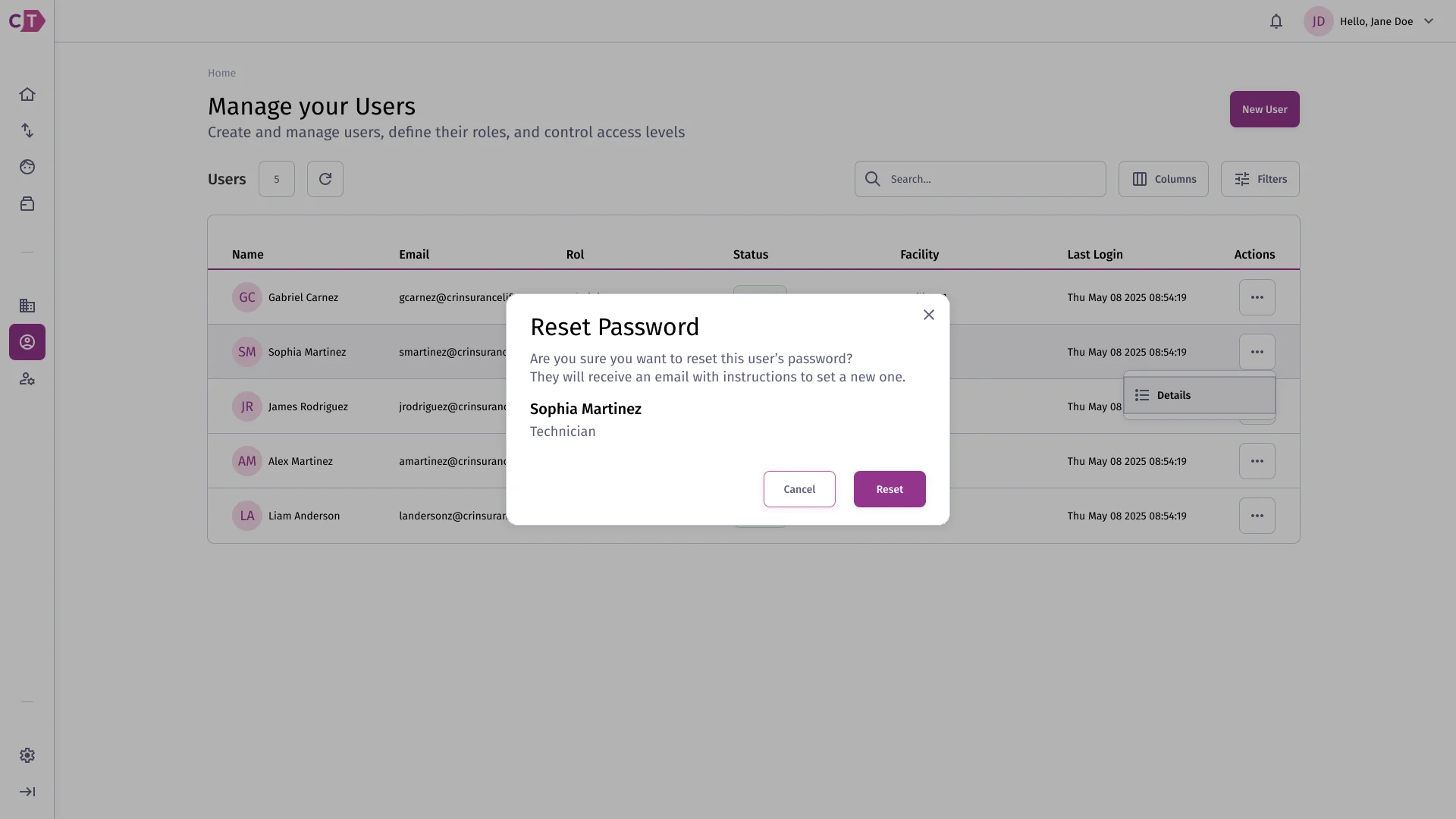Viewport: 1456px width, 819px height.
Task: Click the AM avatar of Alex Martinez
Action: [x=247, y=461]
